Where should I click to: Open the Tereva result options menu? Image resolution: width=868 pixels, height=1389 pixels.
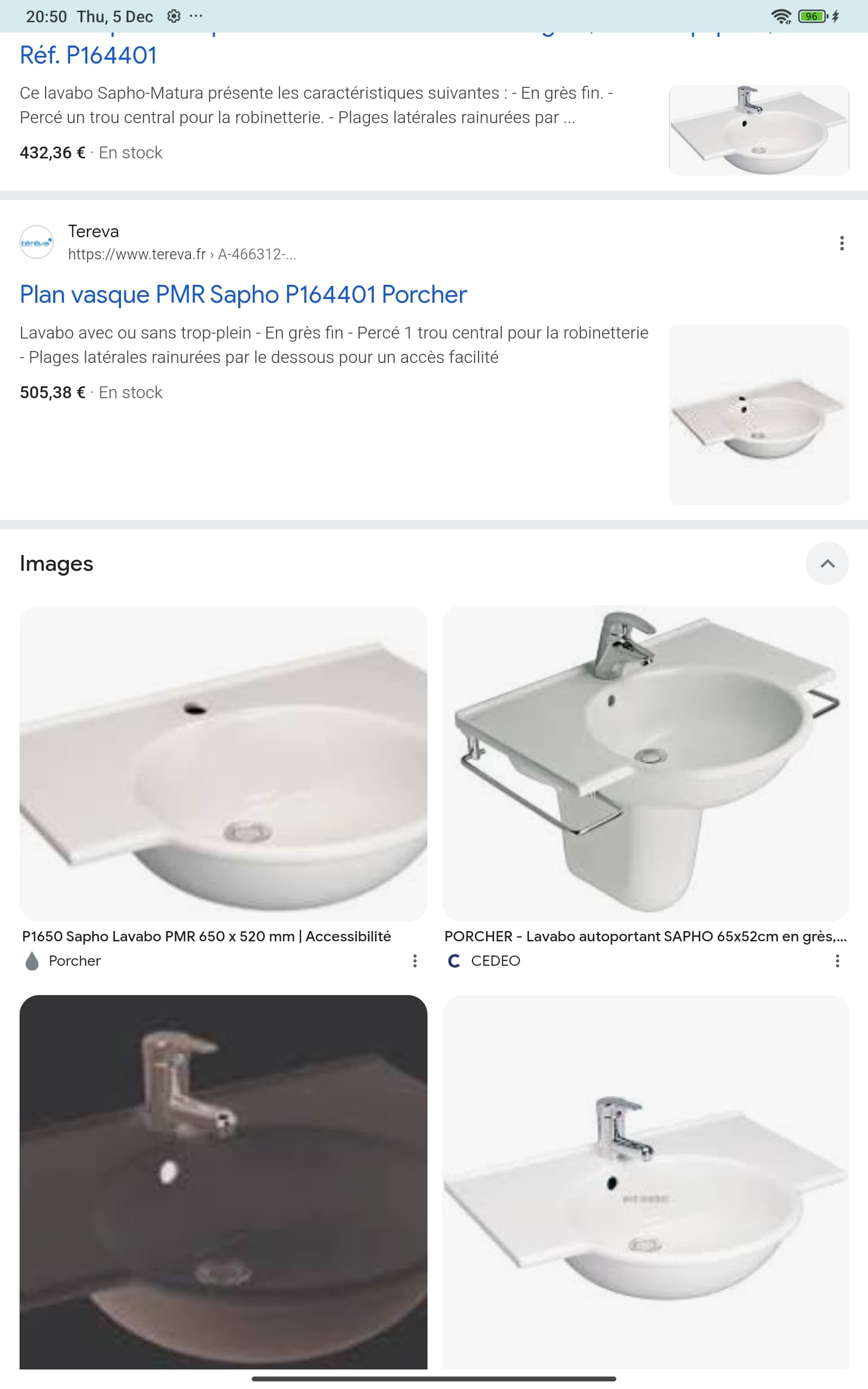pyautogui.click(x=841, y=243)
